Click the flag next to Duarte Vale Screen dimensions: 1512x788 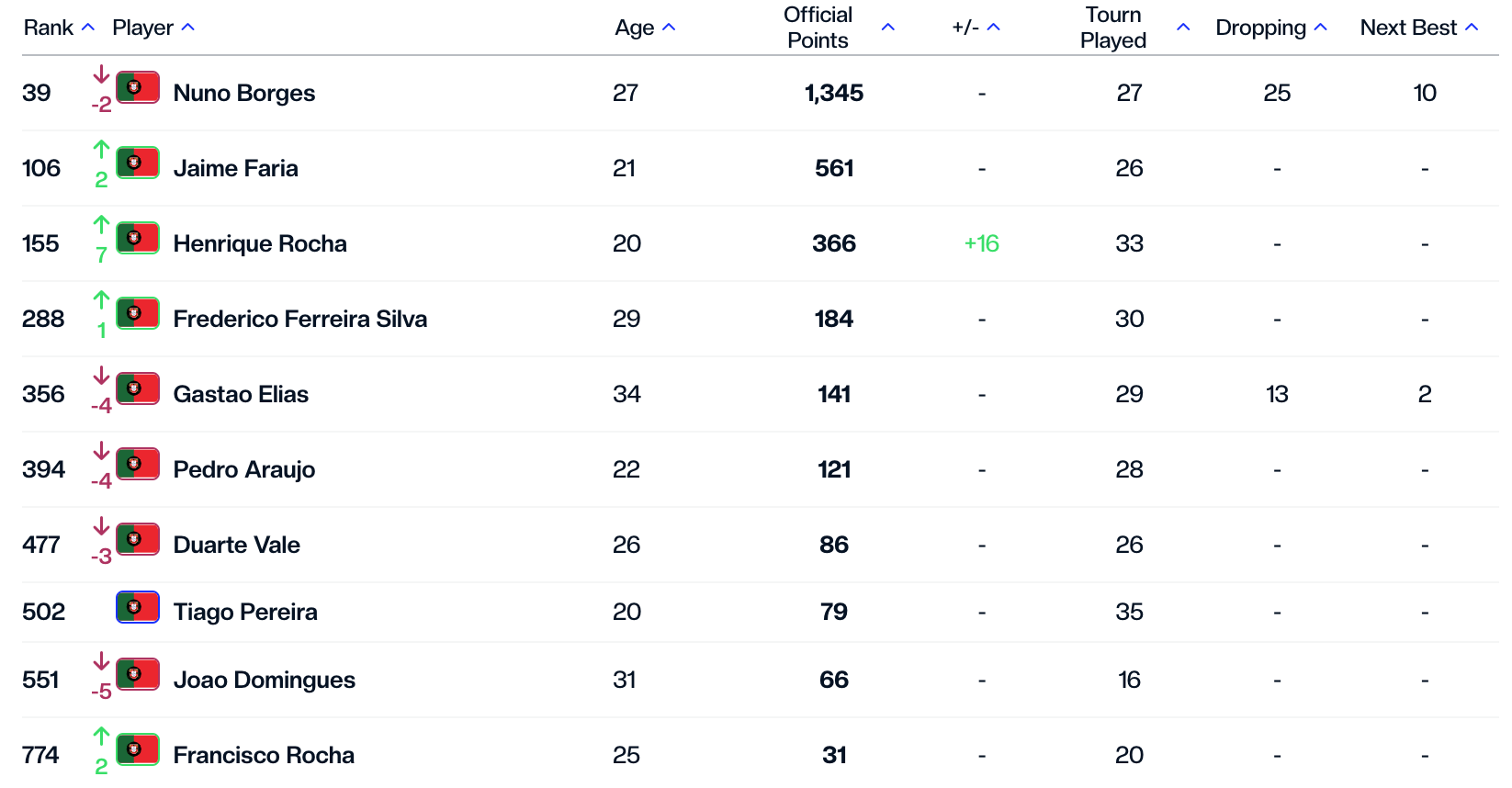click(x=138, y=539)
